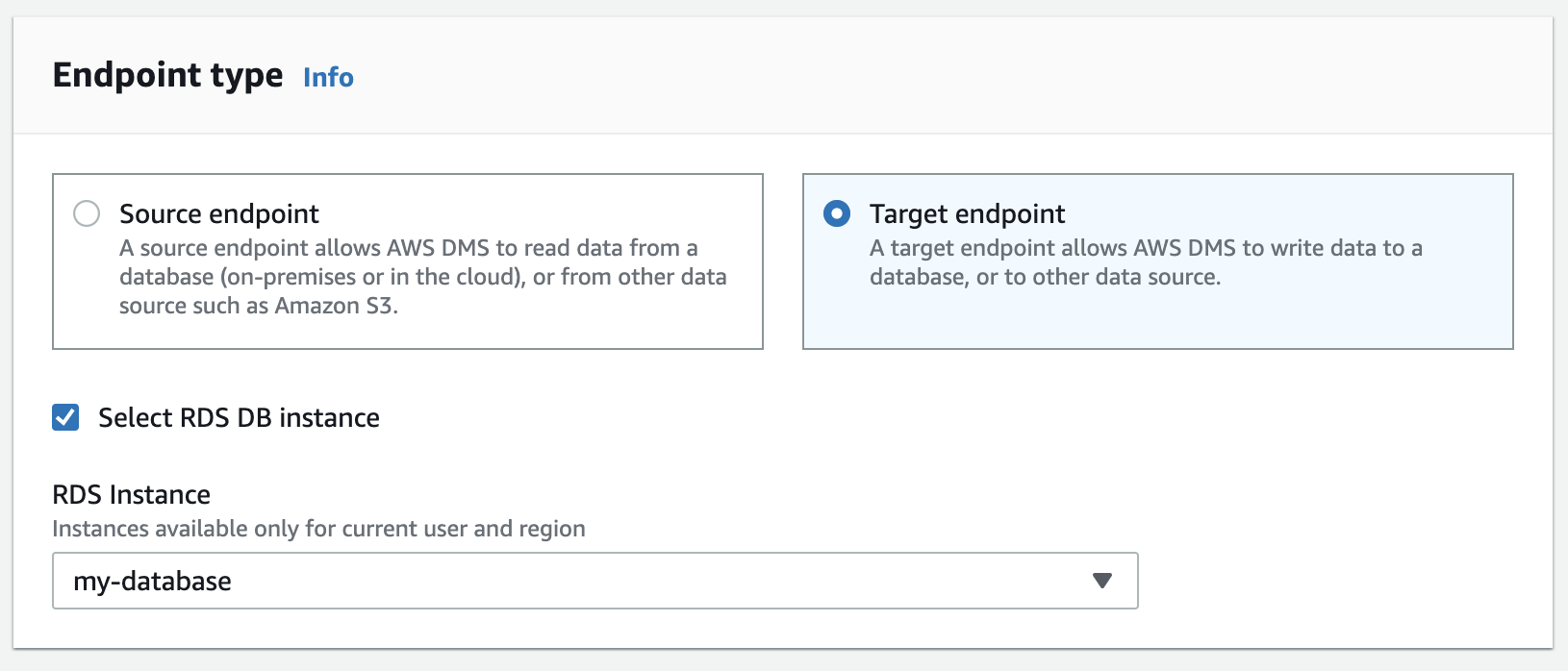The height and width of the screenshot is (671, 1568).
Task: Click the filled Target endpoint radio circle
Action: tap(837, 213)
